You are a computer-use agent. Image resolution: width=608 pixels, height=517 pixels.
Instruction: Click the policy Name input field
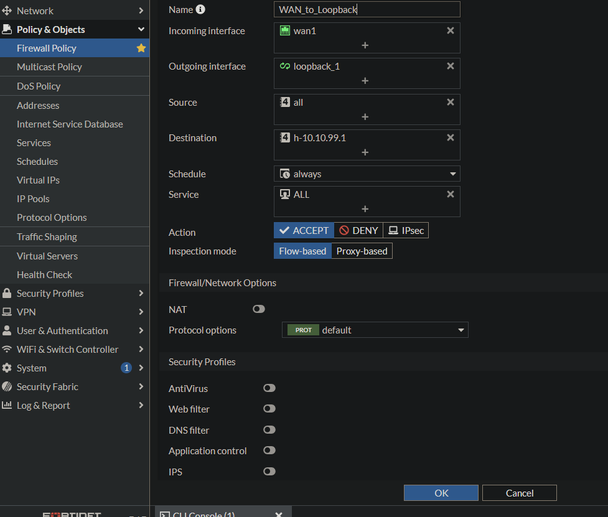367,9
